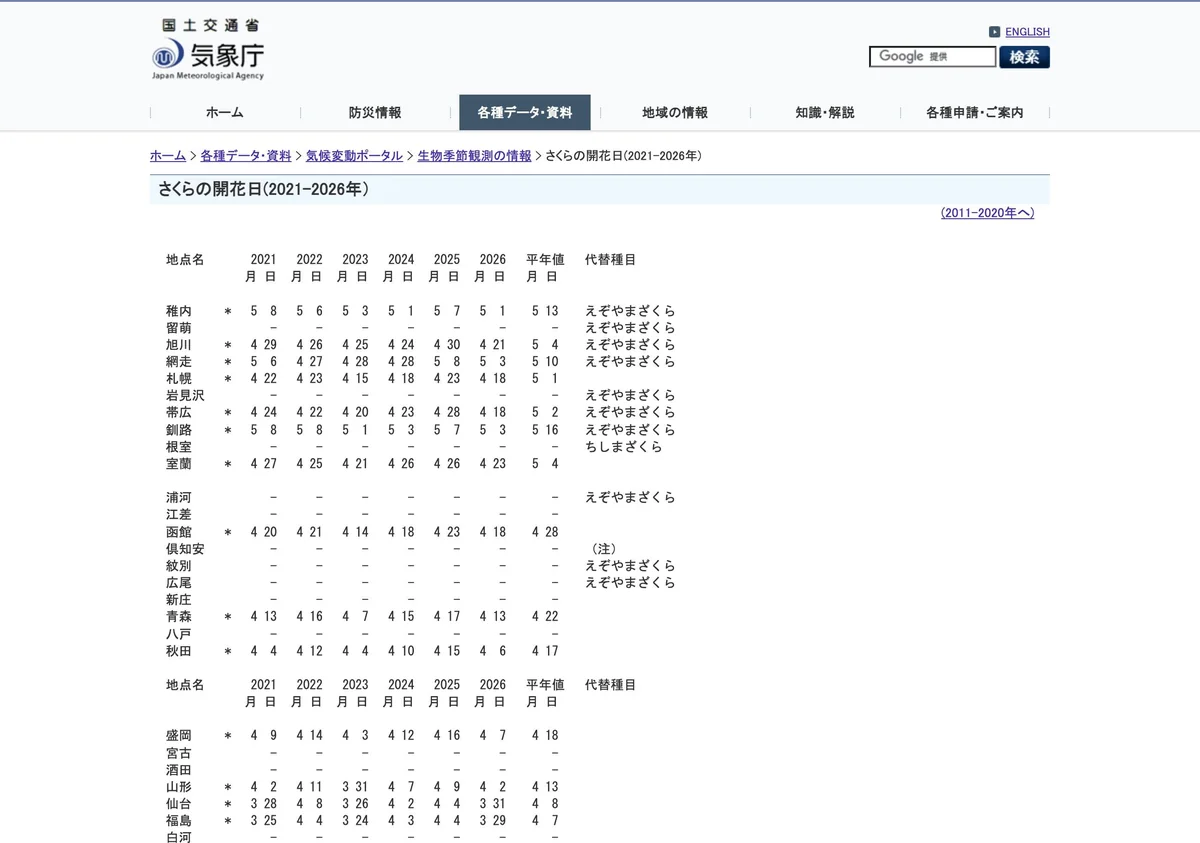The image size is (1200, 843).
Task: Click the 室蘭 row label
Action: point(179,464)
